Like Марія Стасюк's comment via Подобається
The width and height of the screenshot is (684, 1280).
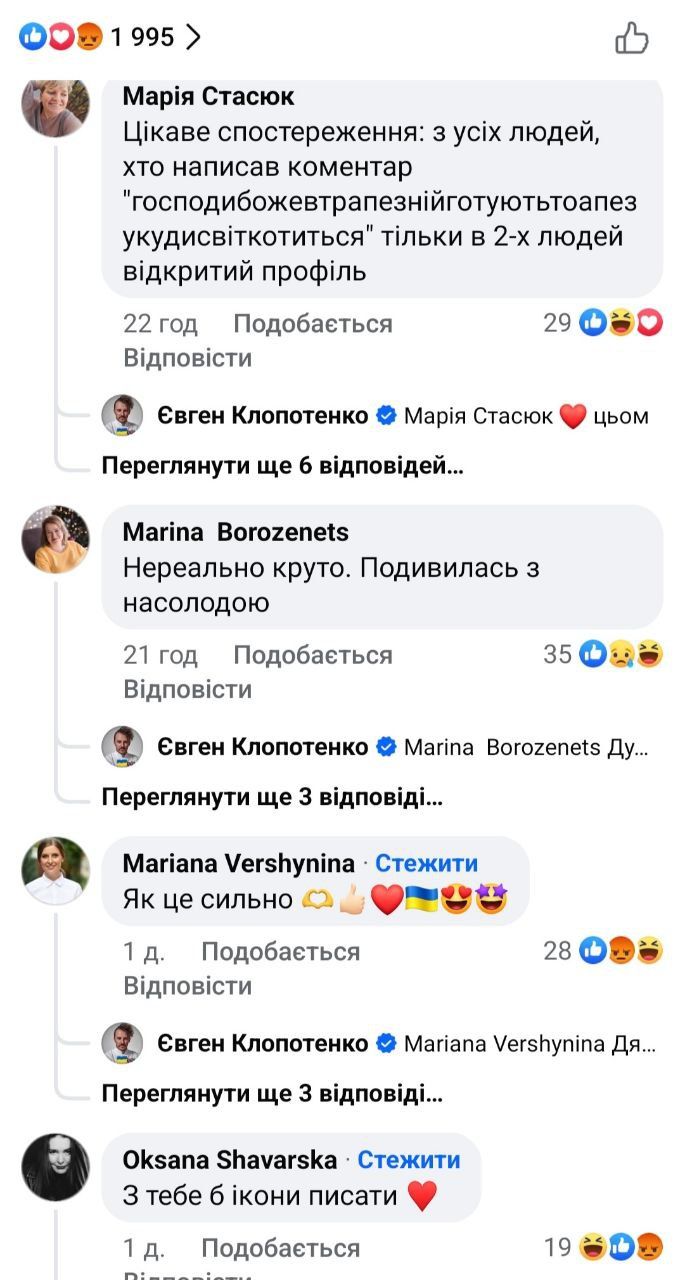click(x=312, y=324)
